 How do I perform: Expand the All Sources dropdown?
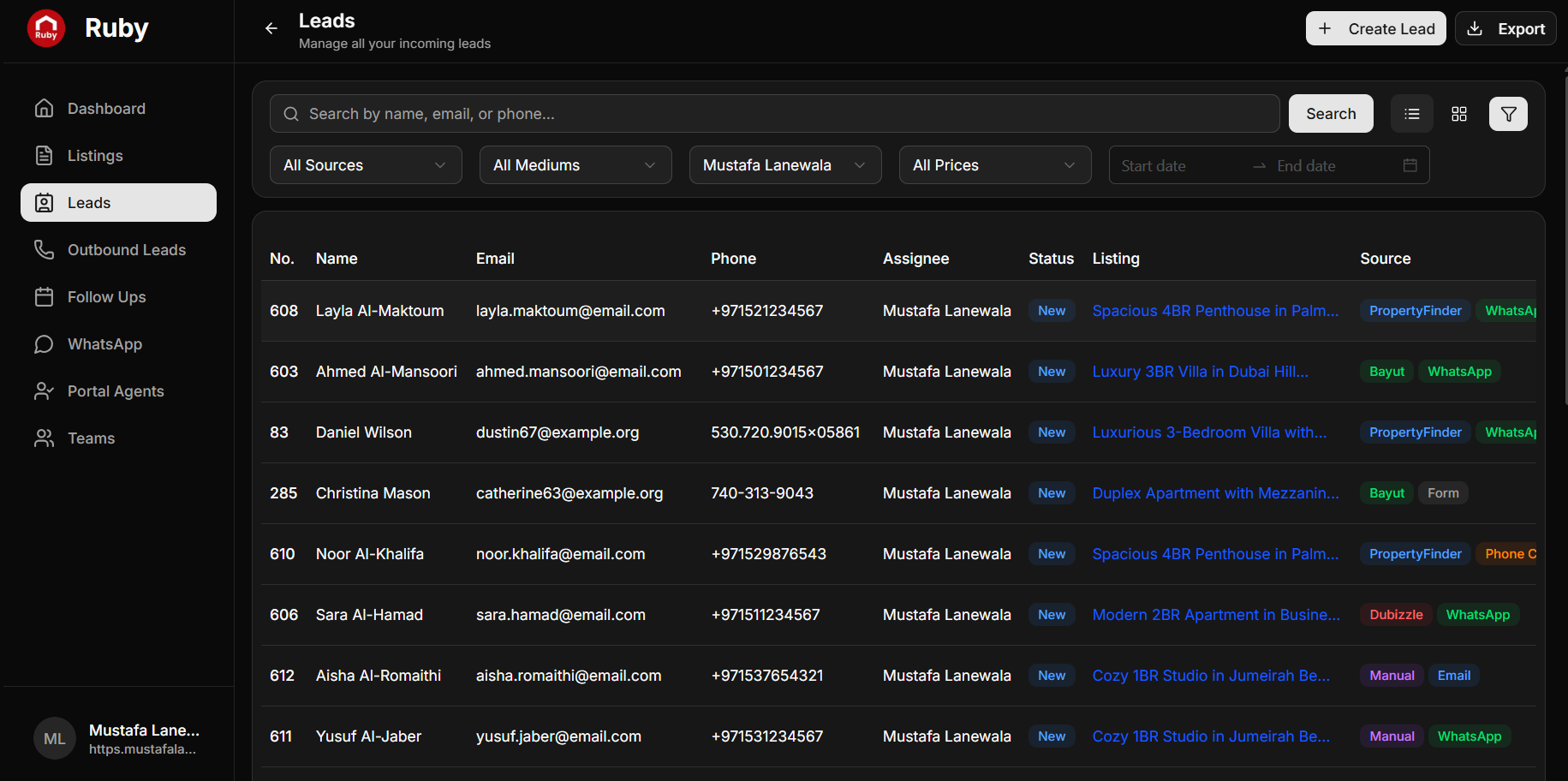coord(366,165)
